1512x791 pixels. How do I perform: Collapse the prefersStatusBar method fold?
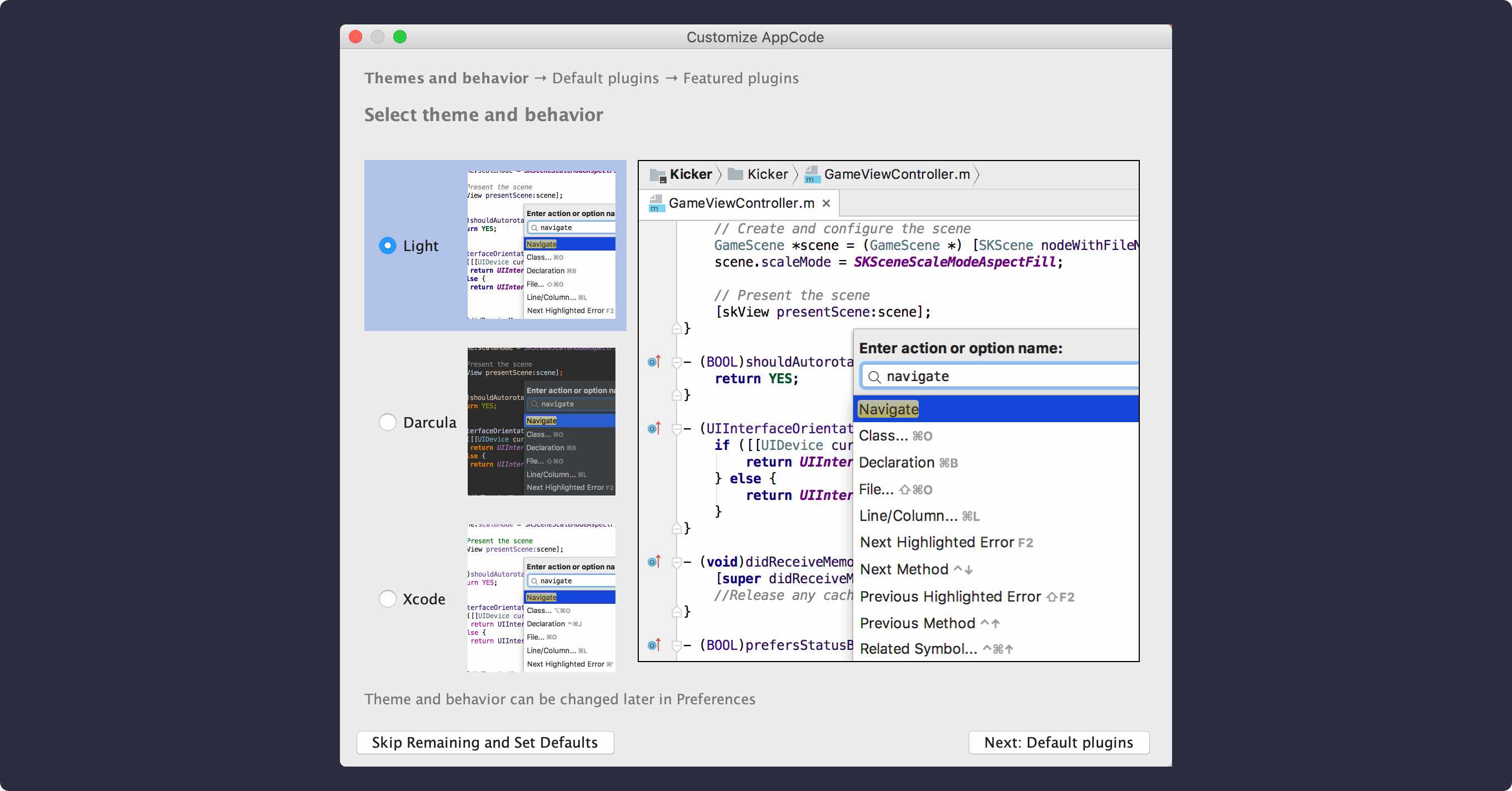coord(677,646)
